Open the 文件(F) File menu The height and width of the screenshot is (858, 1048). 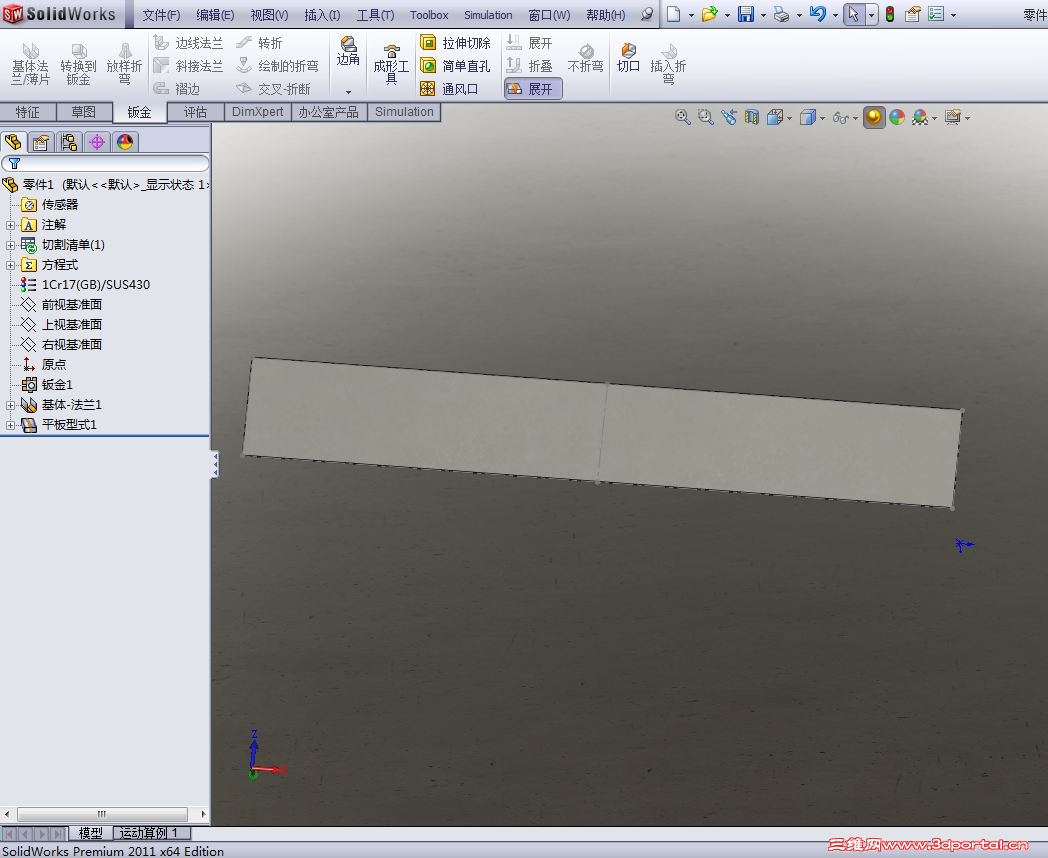point(161,15)
